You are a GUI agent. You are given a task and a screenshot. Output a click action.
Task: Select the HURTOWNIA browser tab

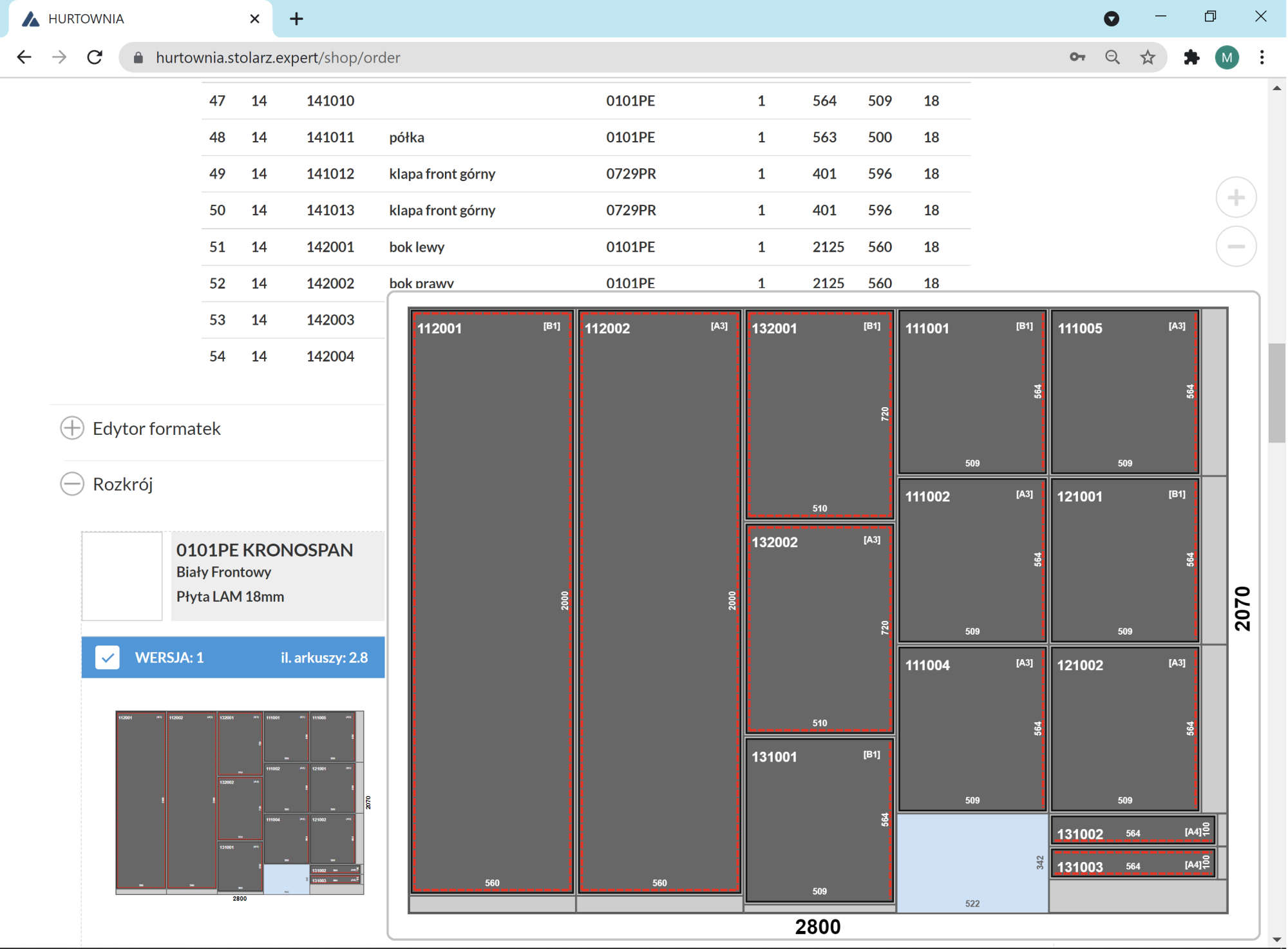tap(129, 19)
